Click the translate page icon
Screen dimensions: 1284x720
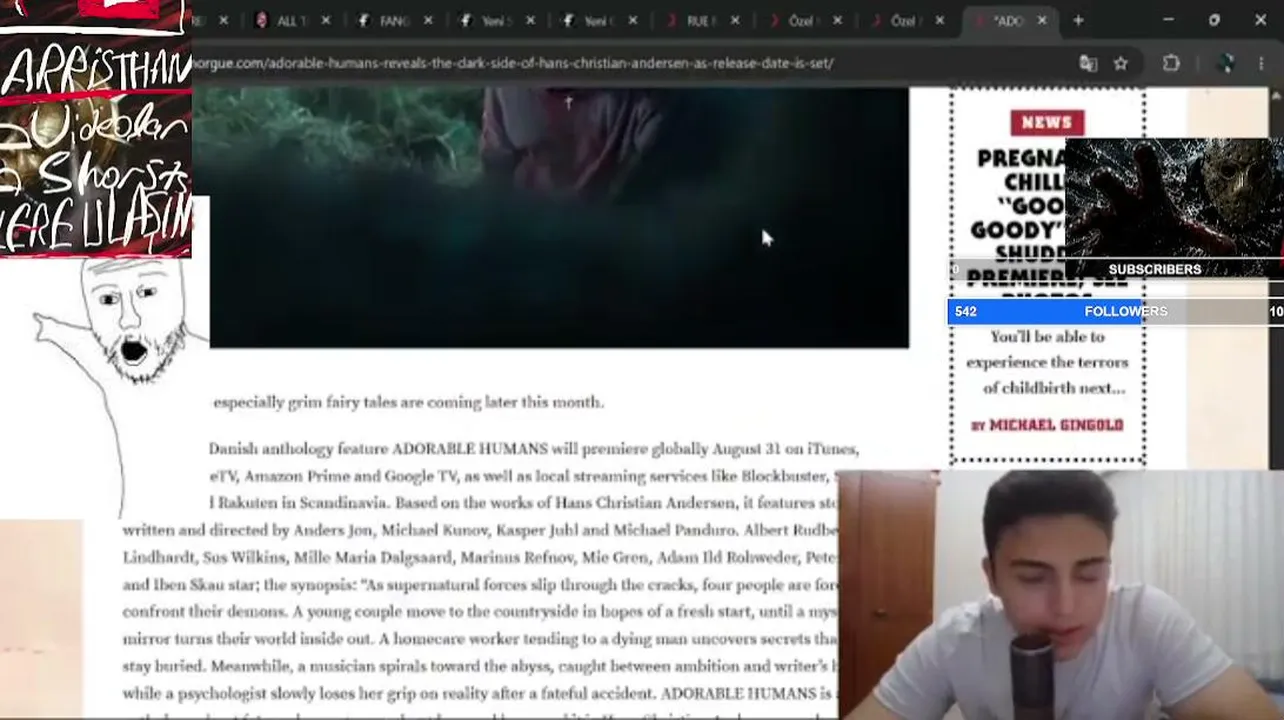[1088, 63]
